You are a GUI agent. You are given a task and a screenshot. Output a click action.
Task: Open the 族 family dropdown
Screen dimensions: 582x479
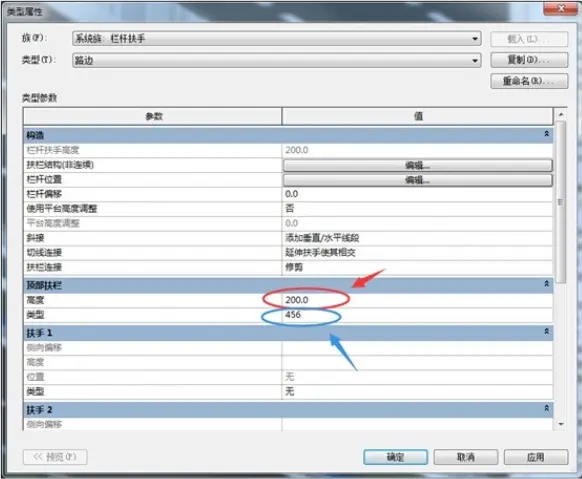tap(277, 39)
